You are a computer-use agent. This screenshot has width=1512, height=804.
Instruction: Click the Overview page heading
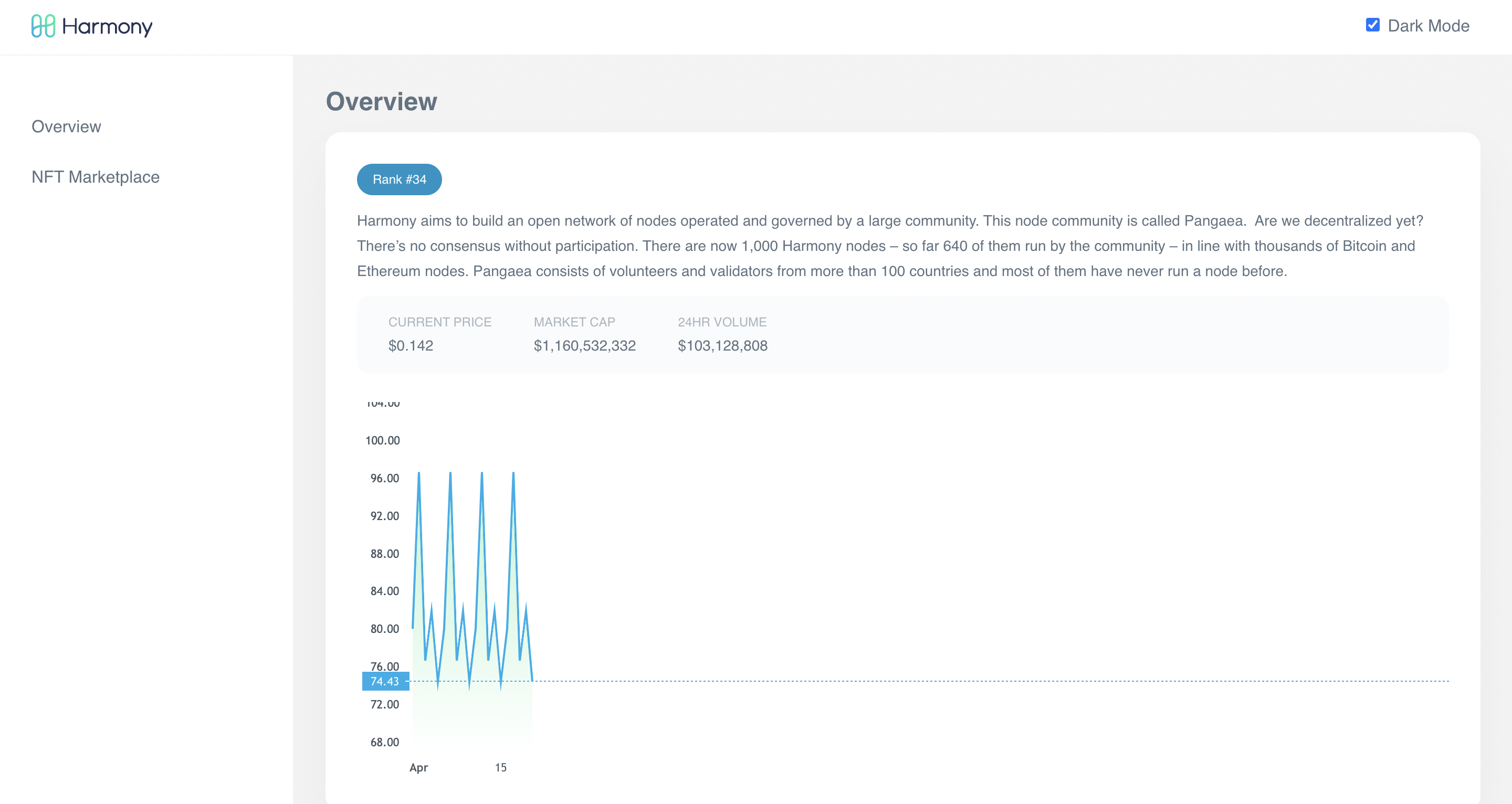pos(381,101)
